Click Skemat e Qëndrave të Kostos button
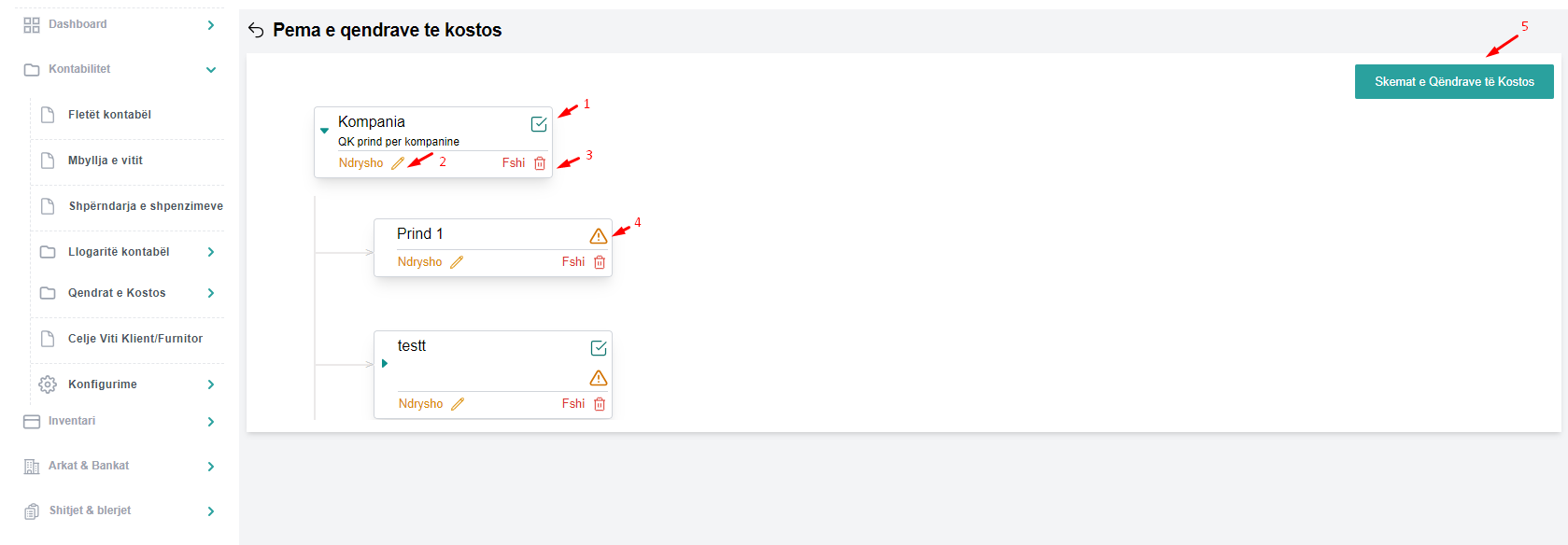Screen dimensions: 1568x545 1454,82
